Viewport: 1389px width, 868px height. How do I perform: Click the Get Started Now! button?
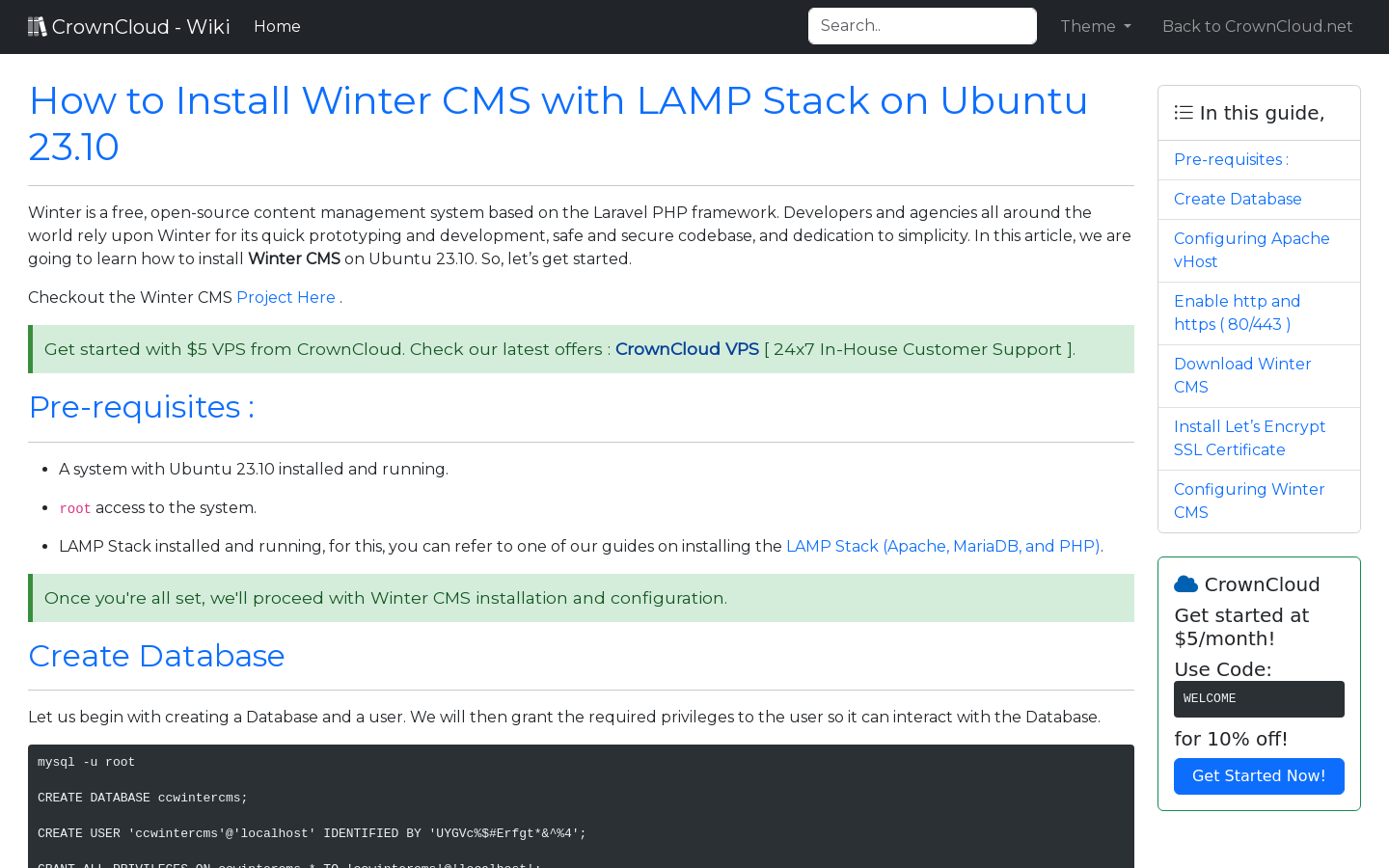tap(1259, 776)
